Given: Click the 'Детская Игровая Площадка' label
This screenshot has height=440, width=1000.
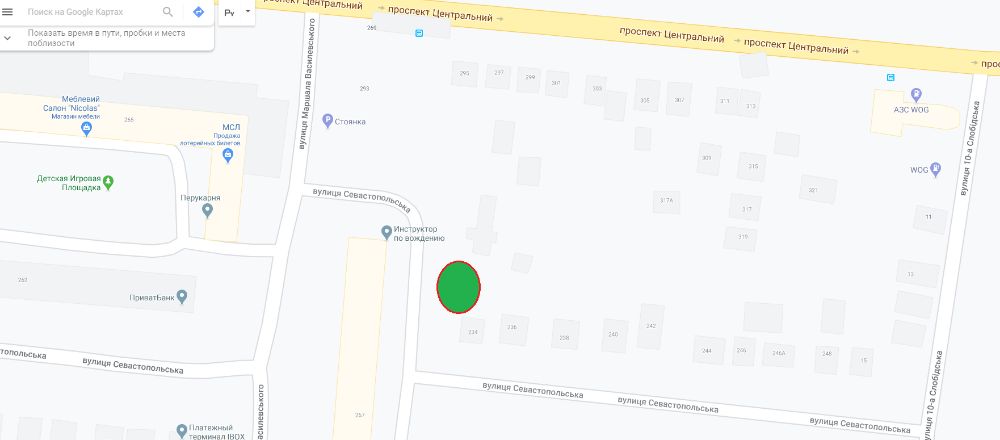Looking at the screenshot, I should click(68, 183).
